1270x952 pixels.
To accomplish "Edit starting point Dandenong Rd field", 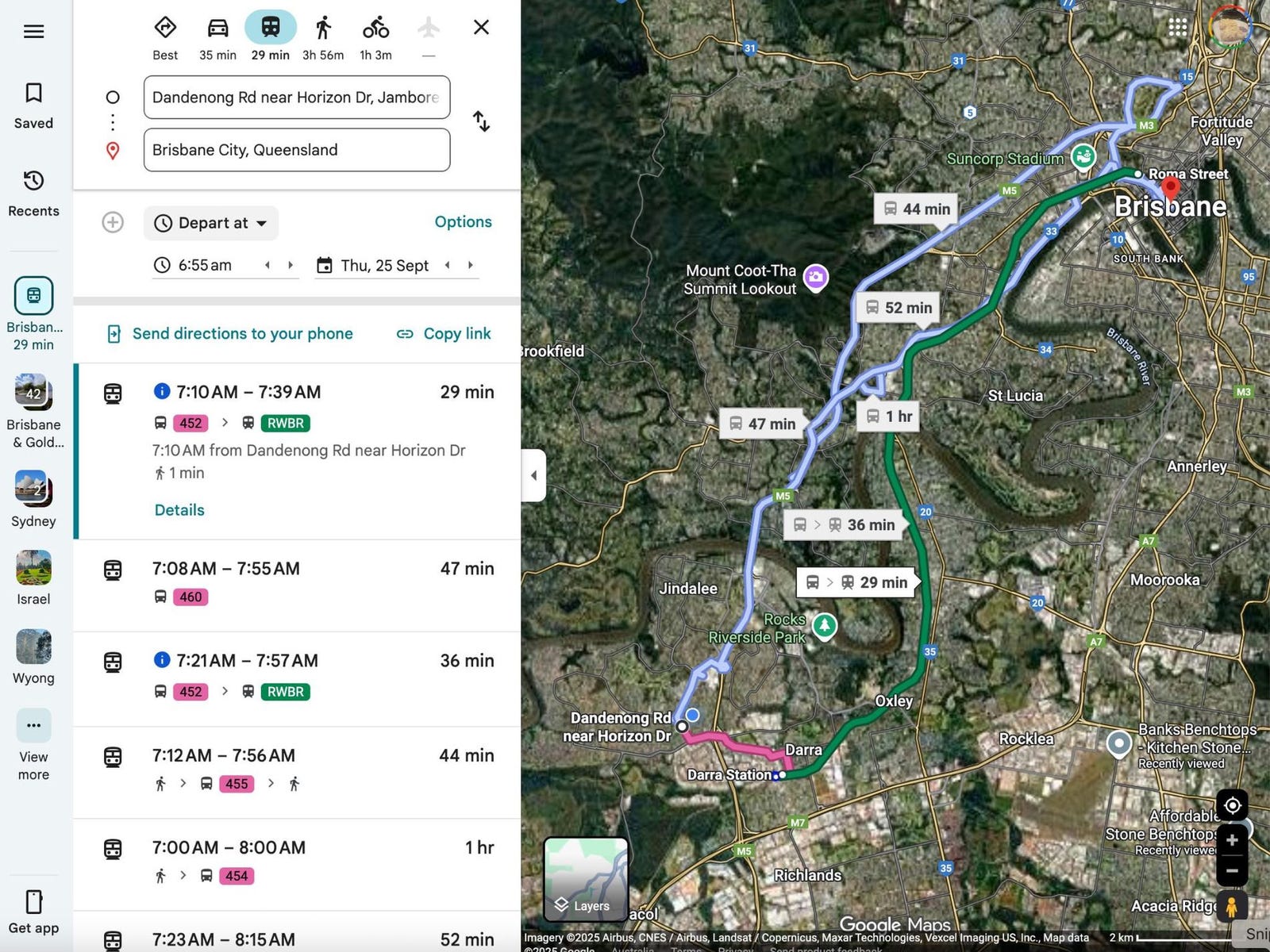I will (297, 98).
